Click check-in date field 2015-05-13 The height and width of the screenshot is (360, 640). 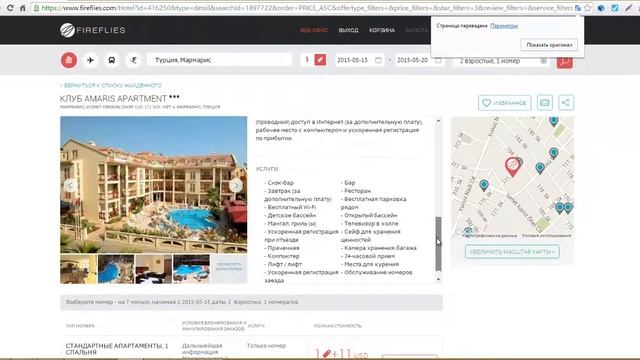[x=359, y=60]
